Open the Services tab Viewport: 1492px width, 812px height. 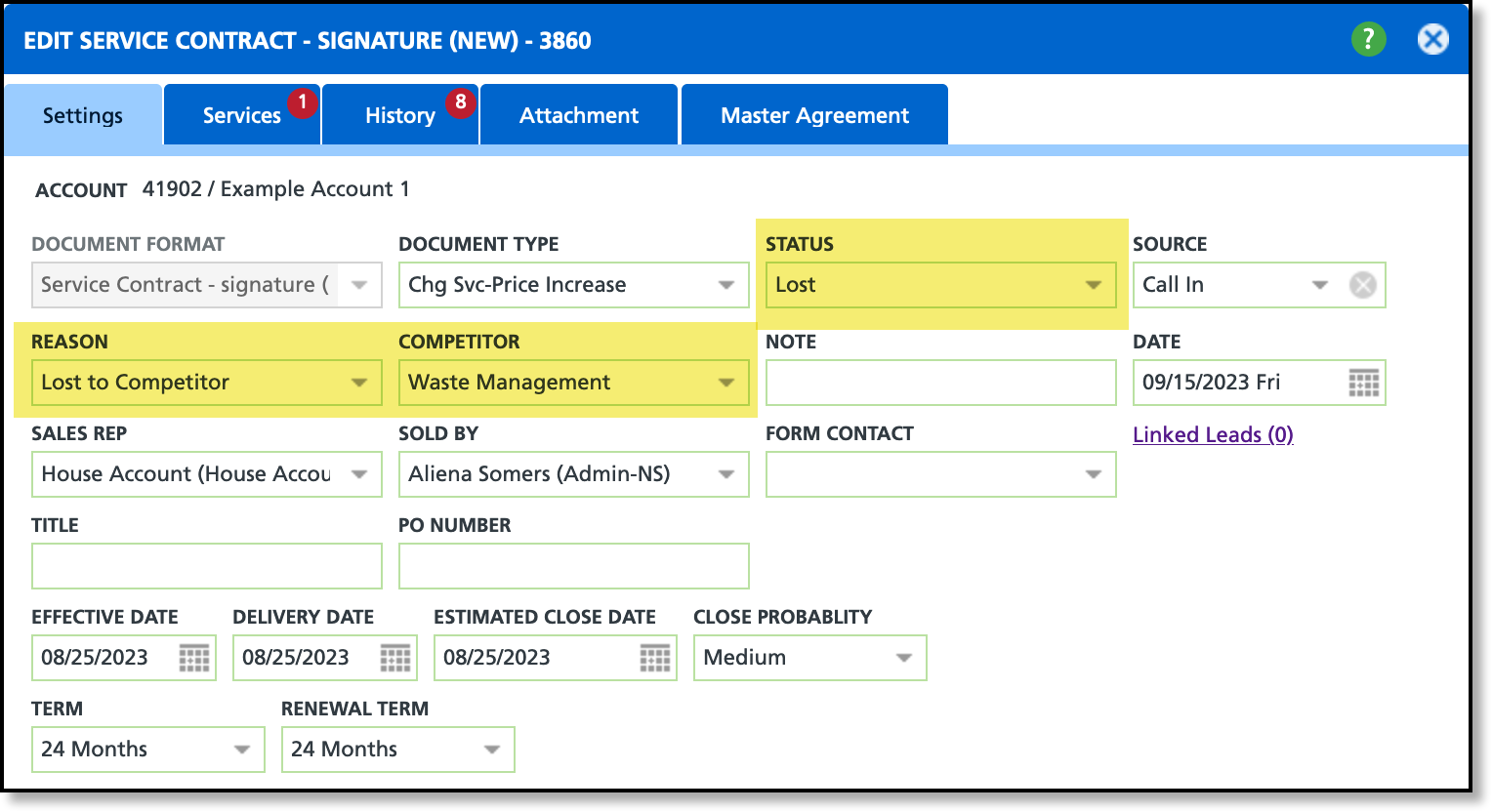242,115
